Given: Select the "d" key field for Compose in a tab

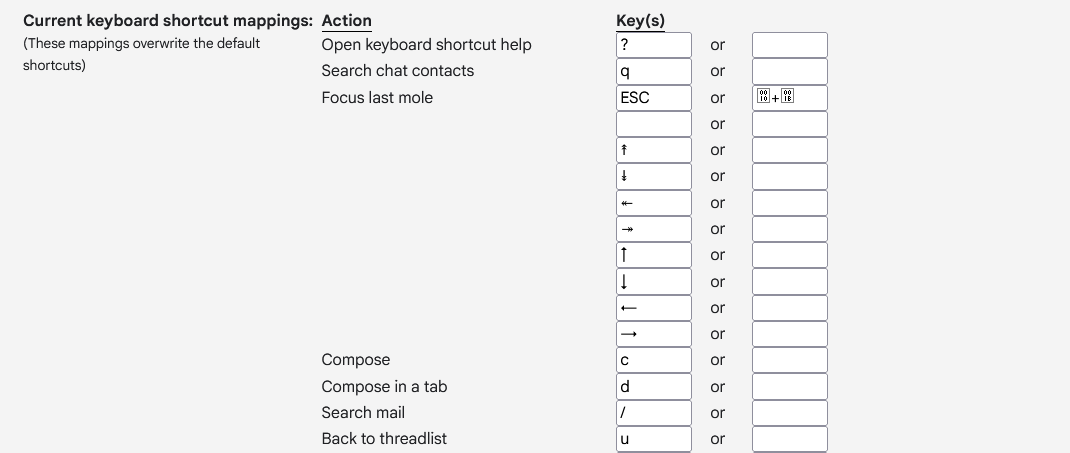Looking at the screenshot, I should (x=654, y=386).
